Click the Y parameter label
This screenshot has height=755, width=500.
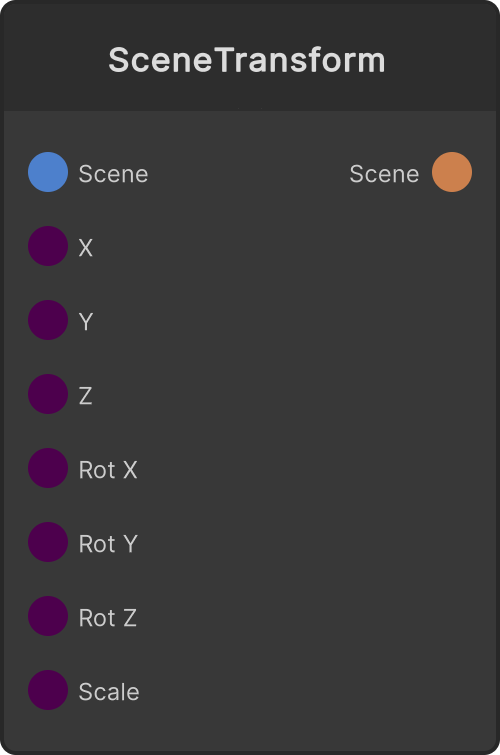point(85,322)
